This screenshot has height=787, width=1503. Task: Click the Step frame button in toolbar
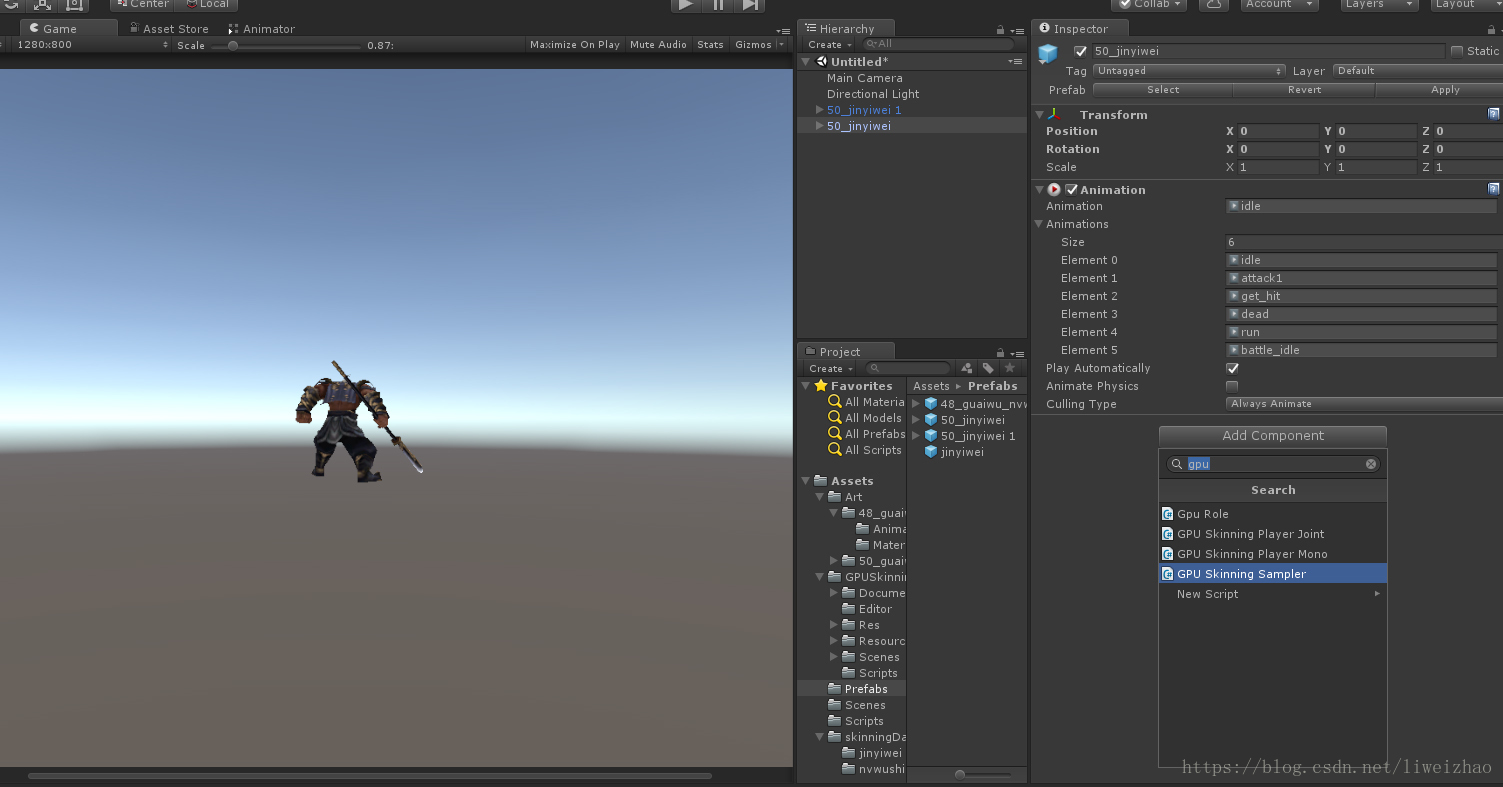pos(750,5)
